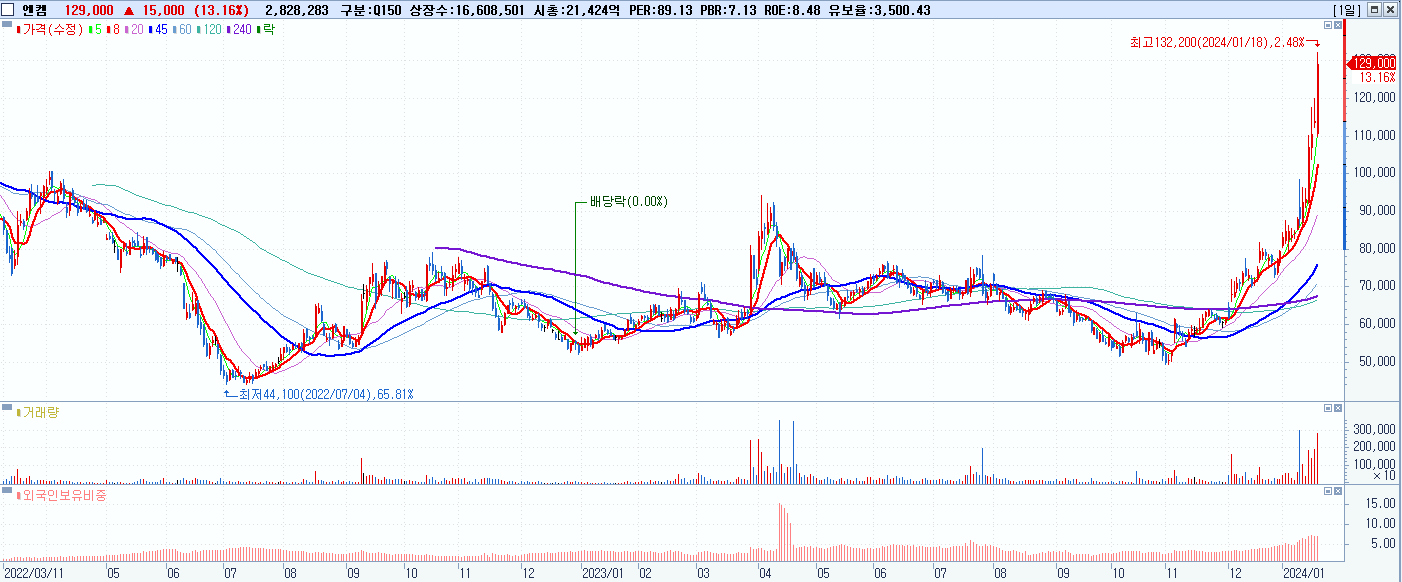Screen dimensions: 1402x582
Task: Click the 50,000 price axis label
Action: [x=1376, y=361]
